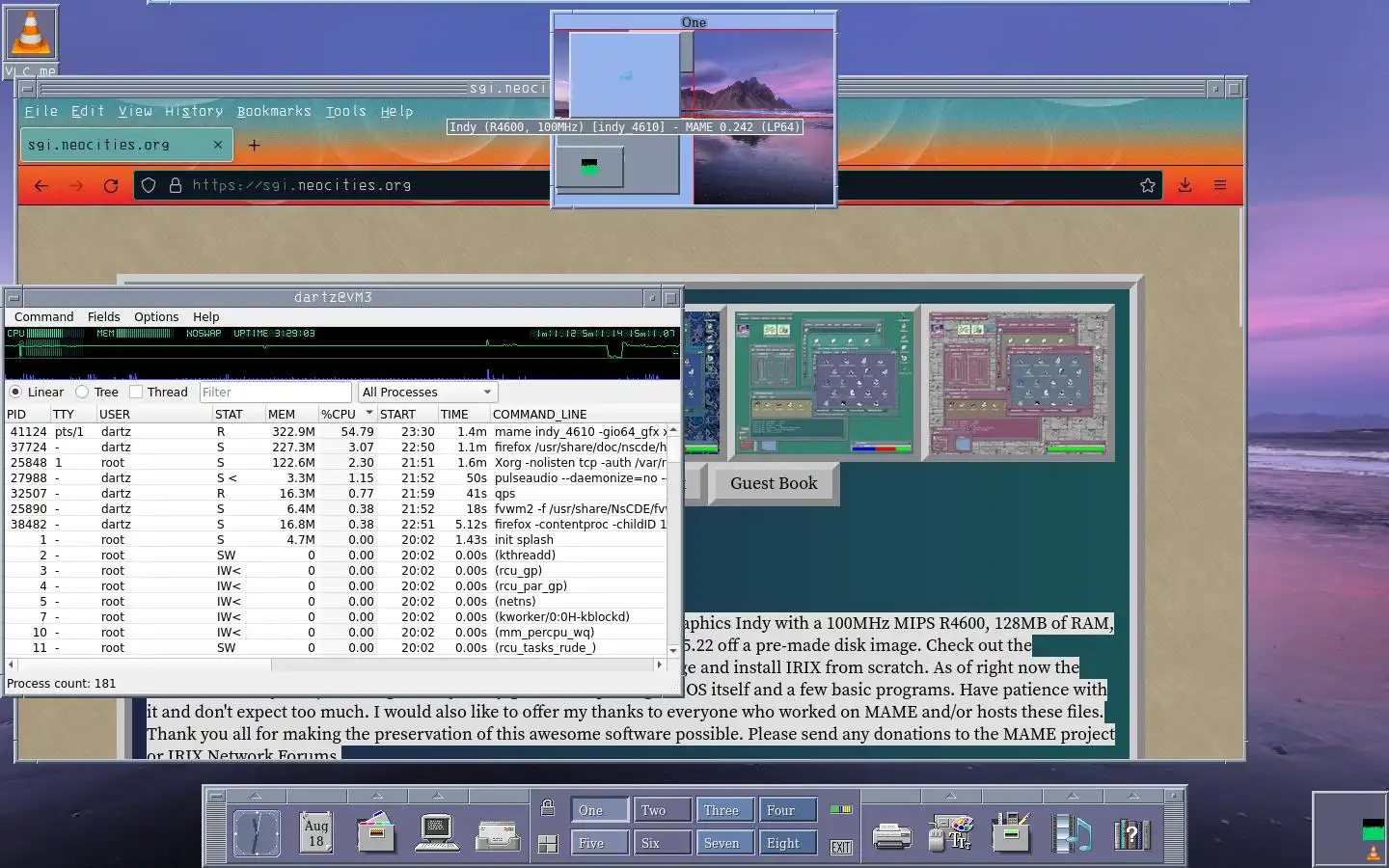Expand the subpanel arrow above the multimedia icon
Screen dimensions: 1389x868
click(x=1072, y=796)
